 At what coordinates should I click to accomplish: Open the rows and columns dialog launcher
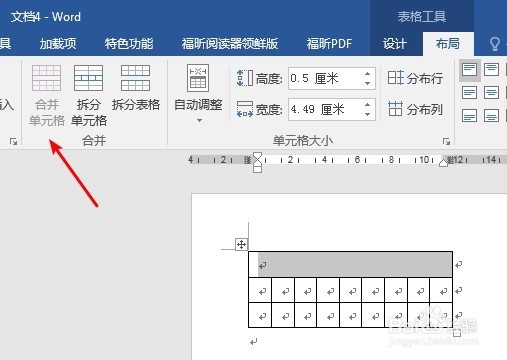(13, 142)
